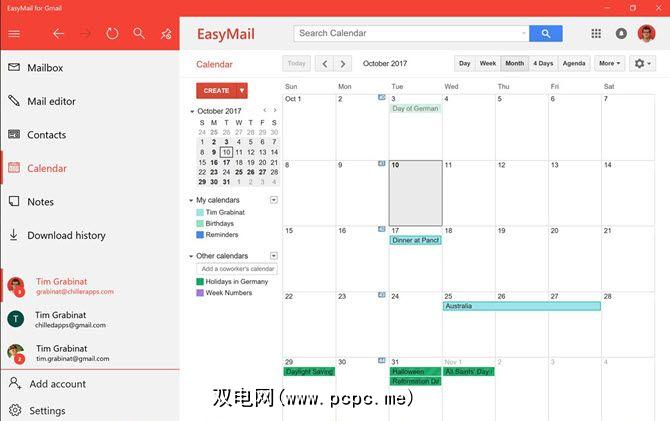Image resolution: width=670 pixels, height=421 pixels.
Task: Click the Add account person icon
Action: (15, 383)
